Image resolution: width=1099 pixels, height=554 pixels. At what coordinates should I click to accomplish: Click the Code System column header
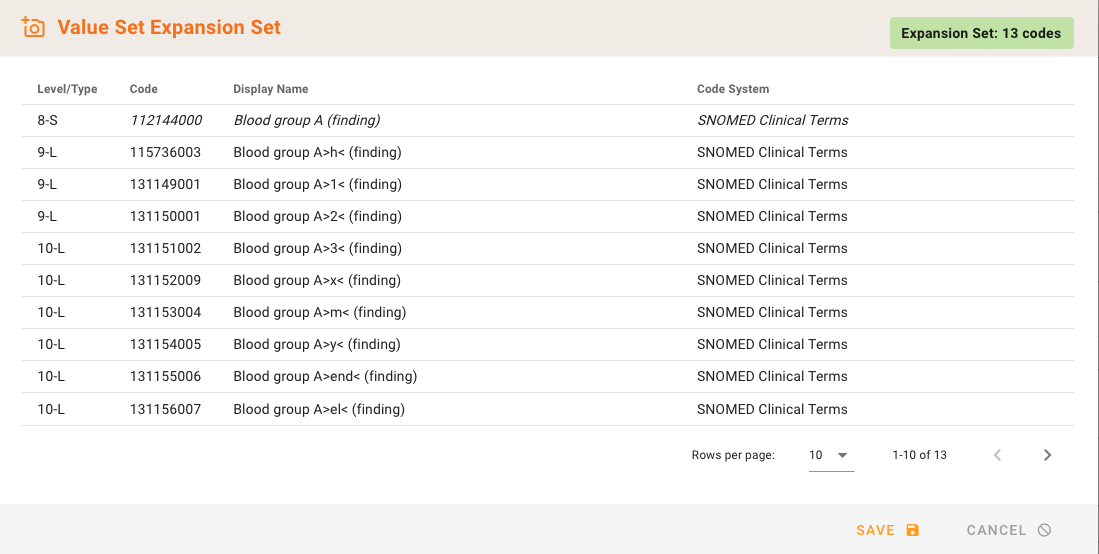pyautogui.click(x=732, y=89)
